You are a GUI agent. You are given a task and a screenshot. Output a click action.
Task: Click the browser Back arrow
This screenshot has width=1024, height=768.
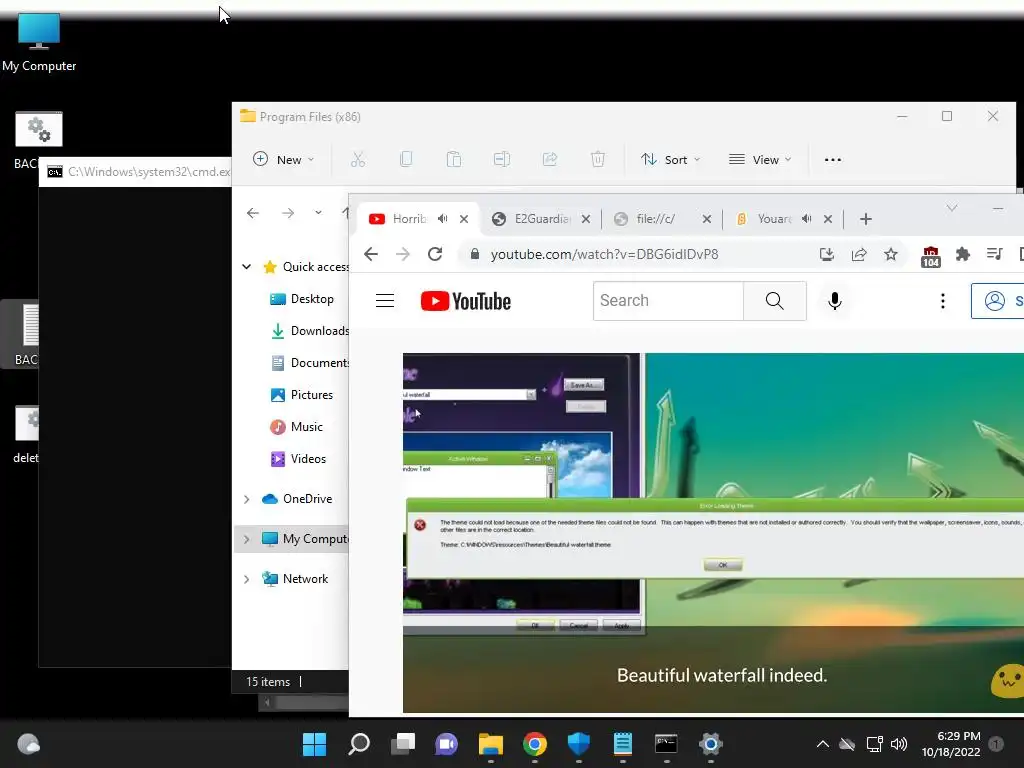371,254
